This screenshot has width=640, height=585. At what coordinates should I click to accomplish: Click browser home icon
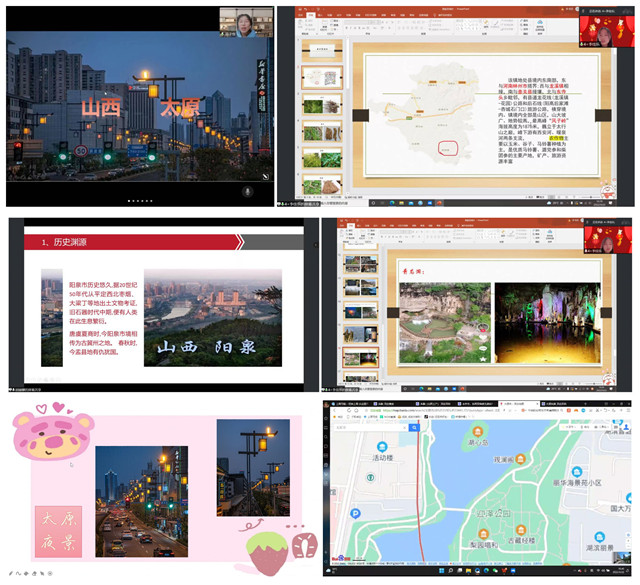pyautogui.click(x=356, y=410)
